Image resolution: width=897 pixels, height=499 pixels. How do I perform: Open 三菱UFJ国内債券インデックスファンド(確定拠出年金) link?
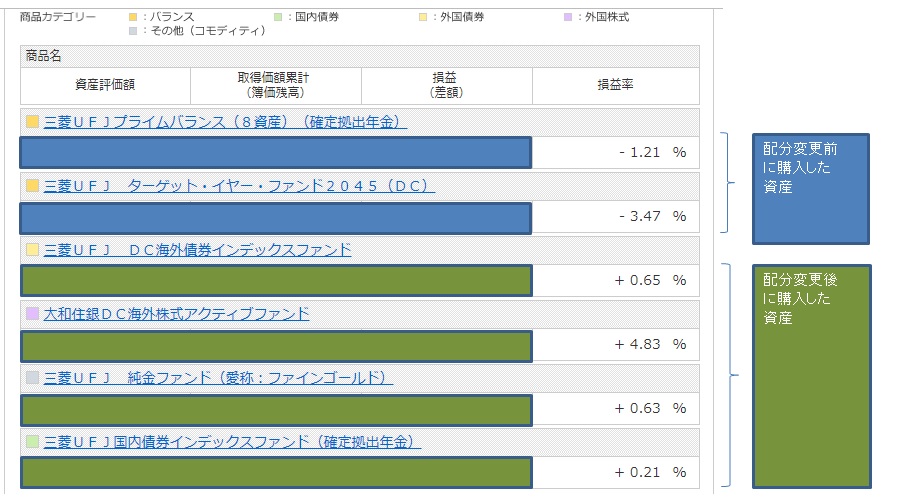232,442
